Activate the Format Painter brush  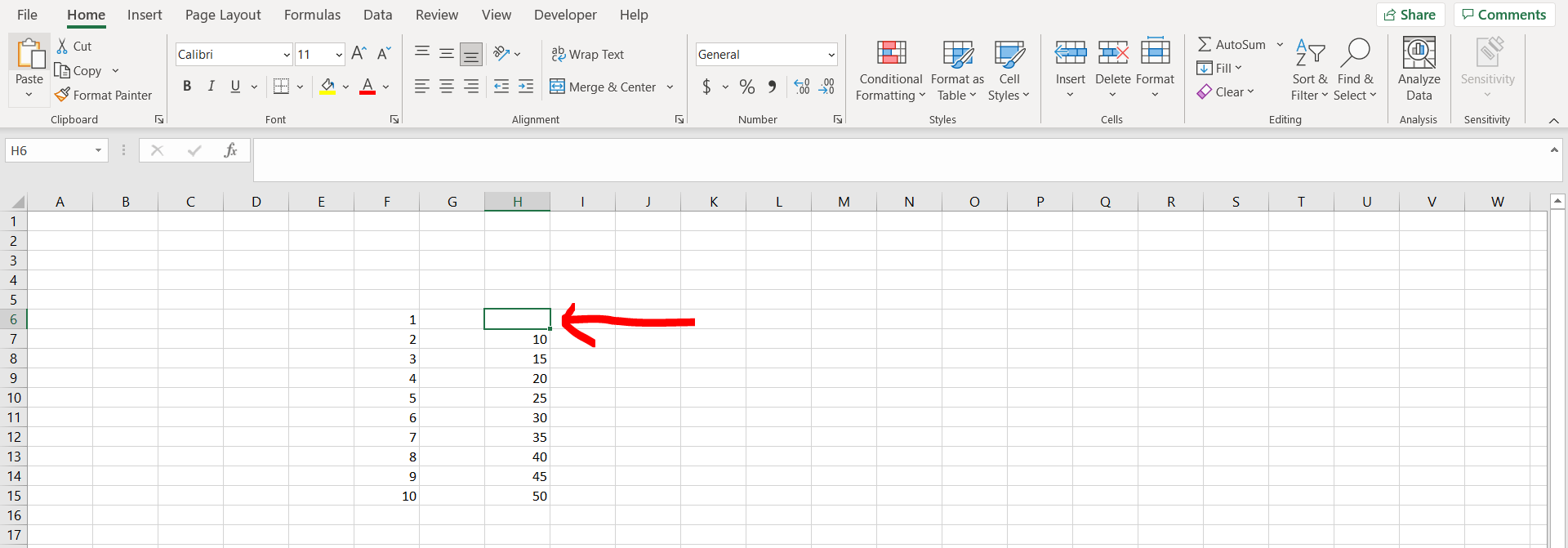[x=62, y=95]
